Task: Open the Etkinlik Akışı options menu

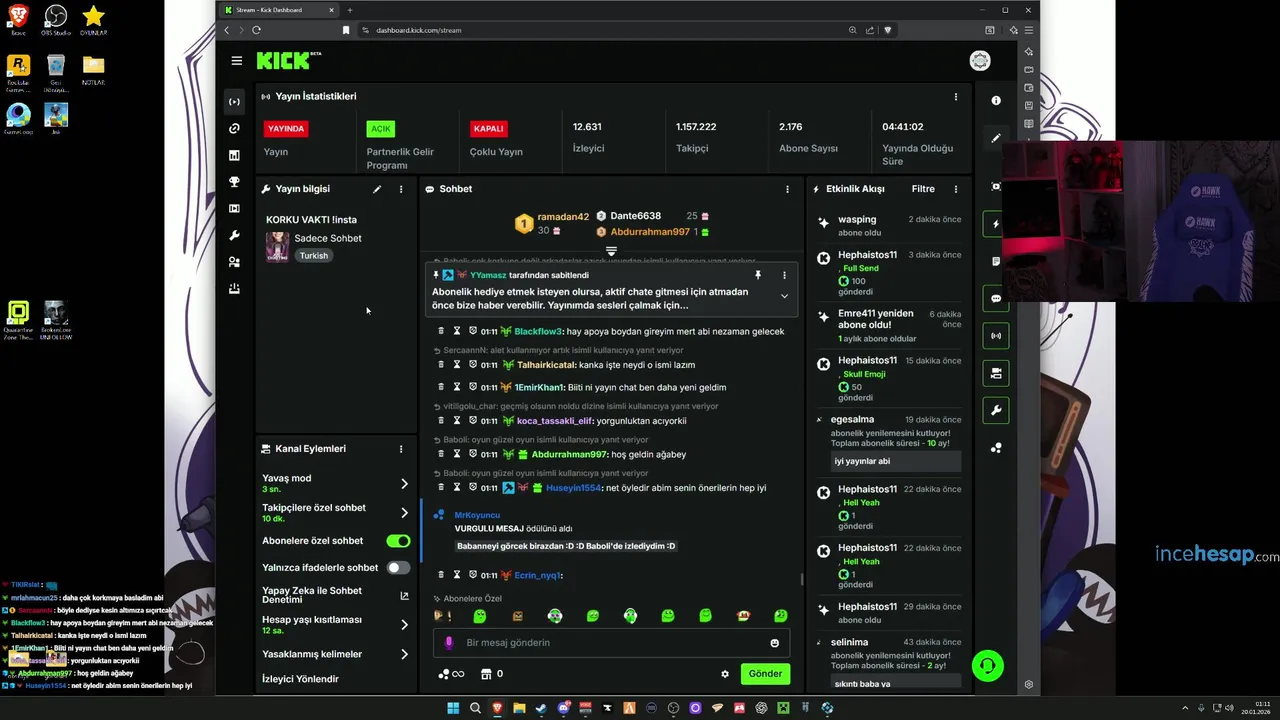Action: pos(955,189)
